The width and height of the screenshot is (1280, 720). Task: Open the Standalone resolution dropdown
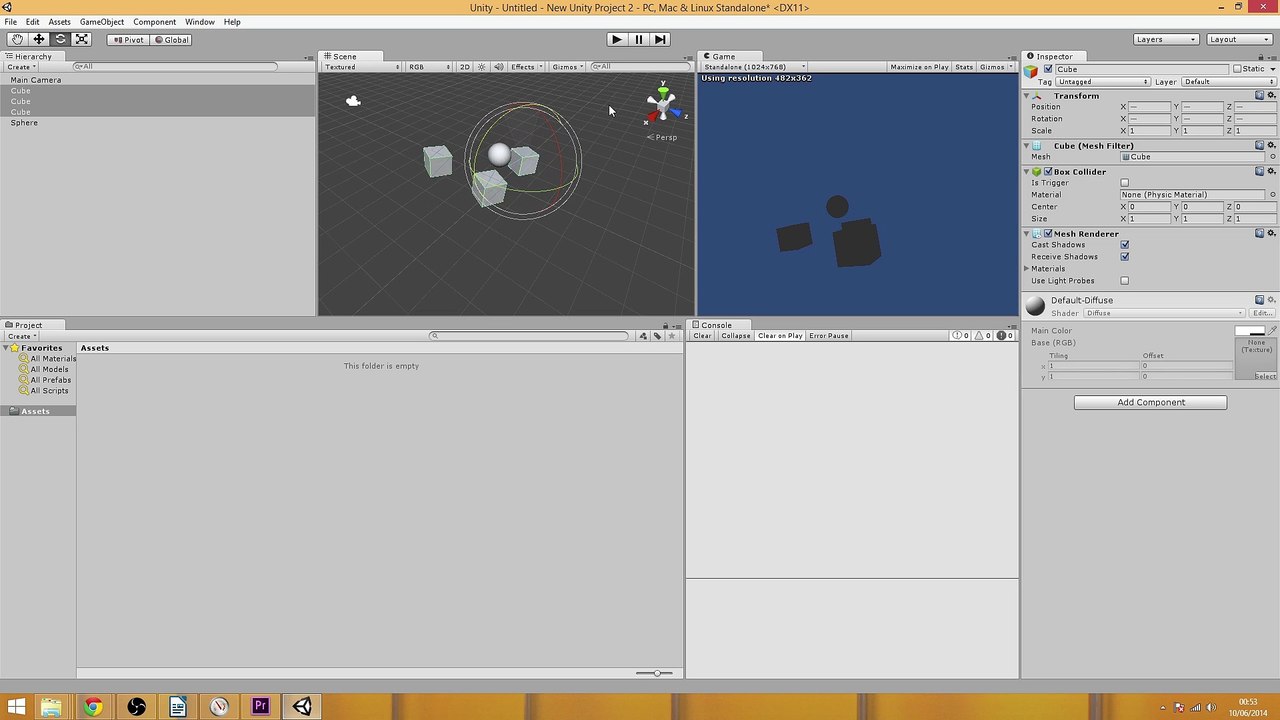click(x=755, y=67)
